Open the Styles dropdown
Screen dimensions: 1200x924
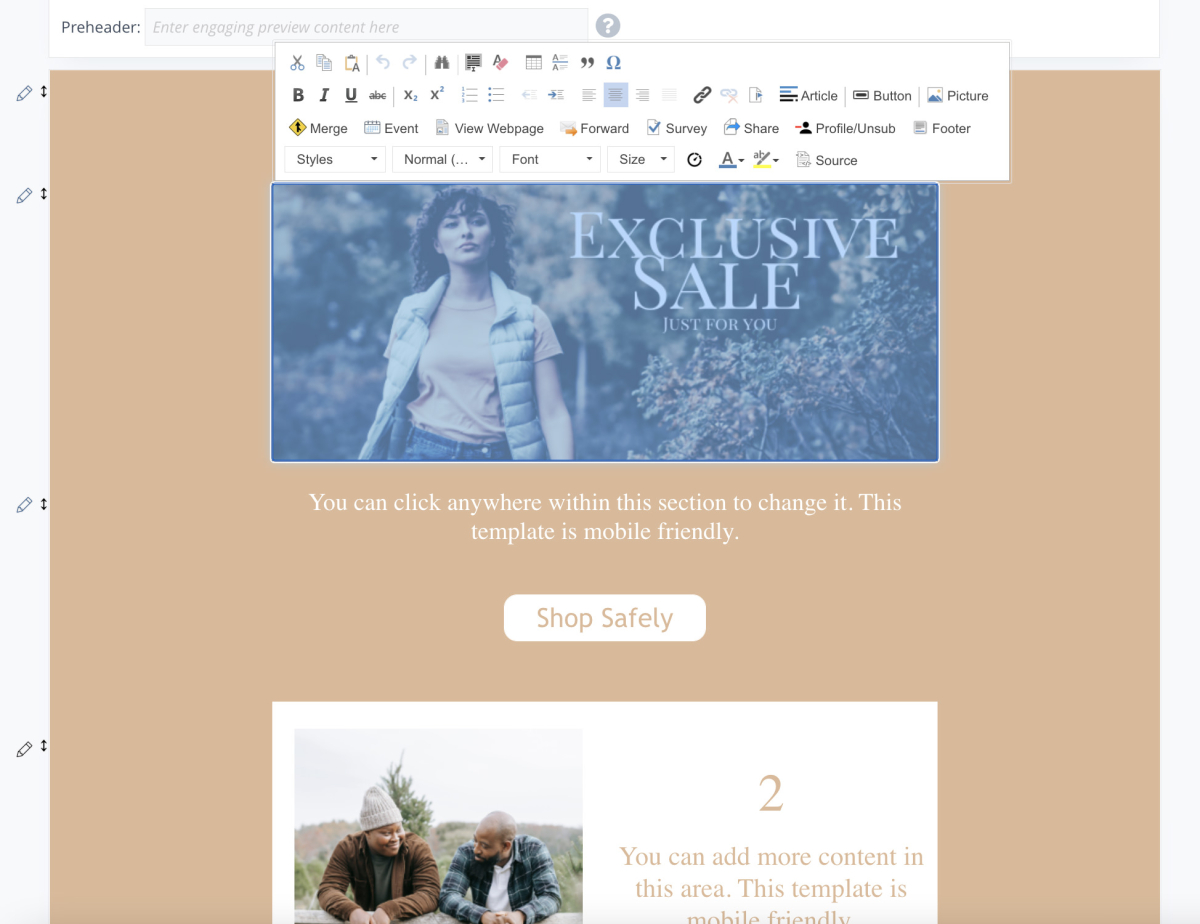pos(335,160)
